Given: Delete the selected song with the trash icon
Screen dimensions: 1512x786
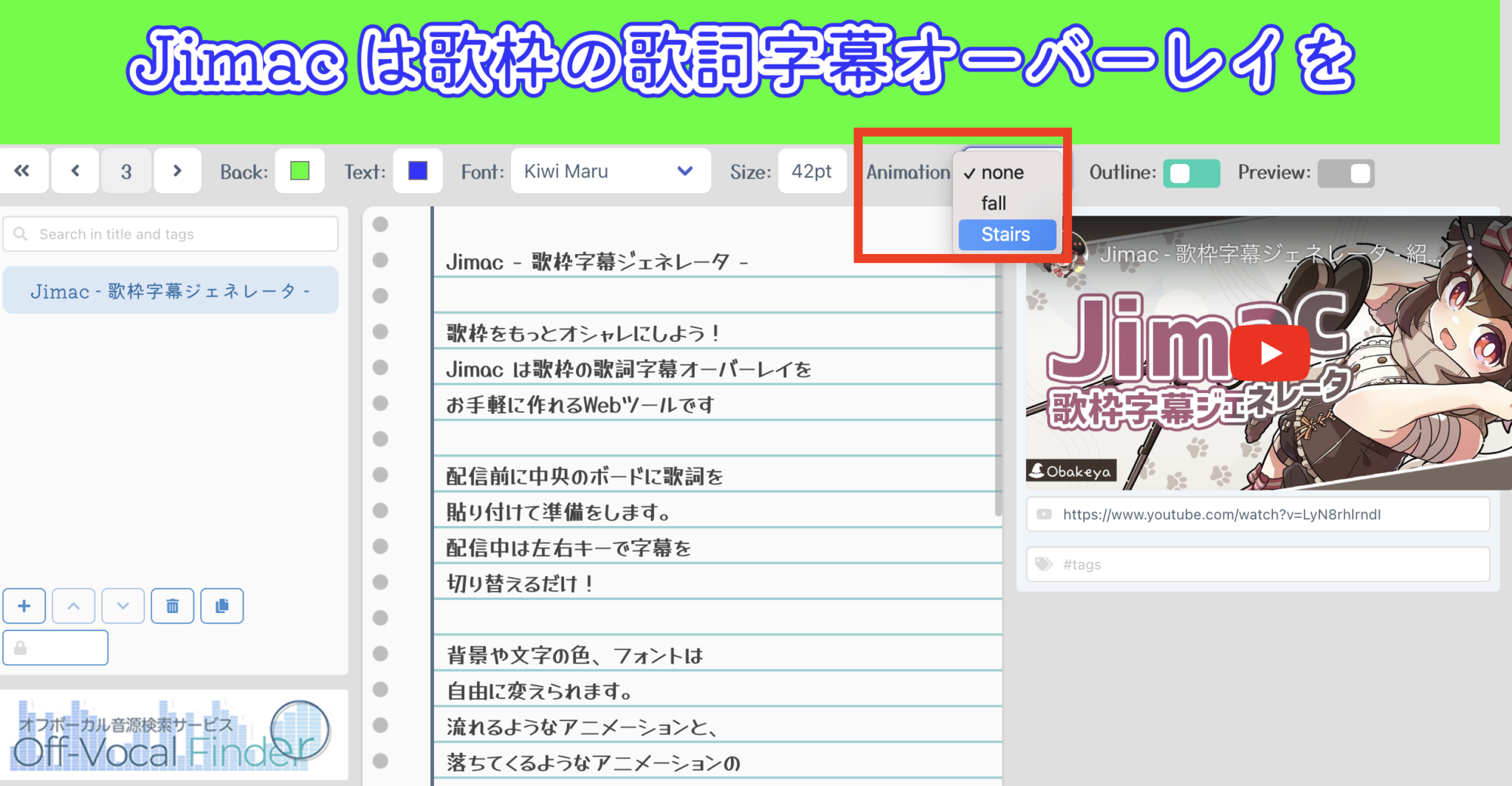Looking at the screenshot, I should [x=172, y=606].
